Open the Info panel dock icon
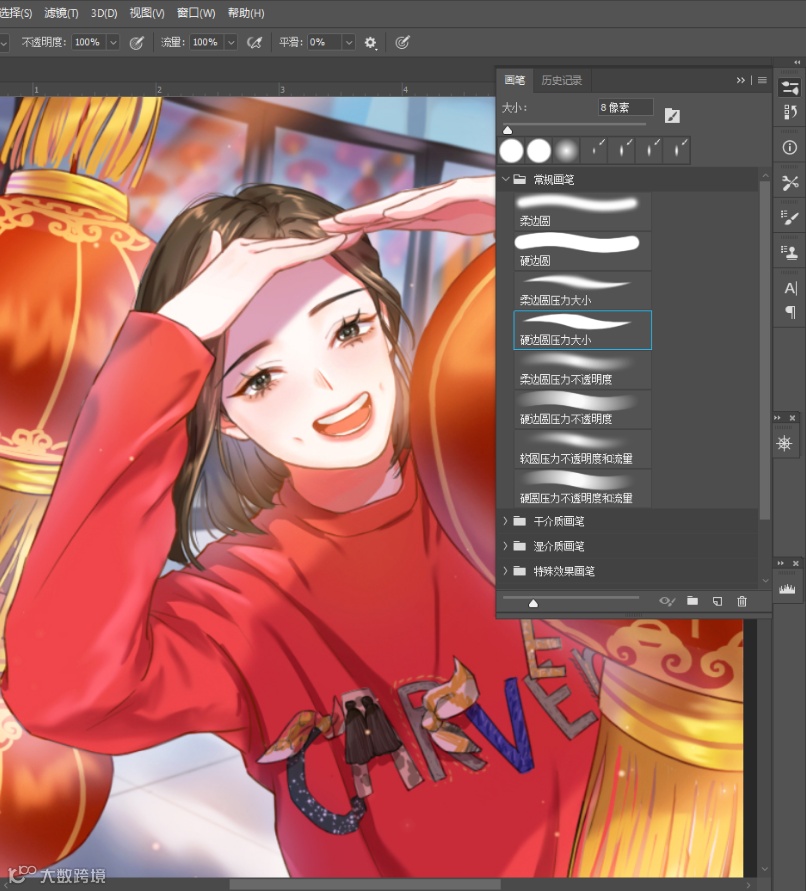Viewport: 806px width, 891px height. click(x=790, y=148)
